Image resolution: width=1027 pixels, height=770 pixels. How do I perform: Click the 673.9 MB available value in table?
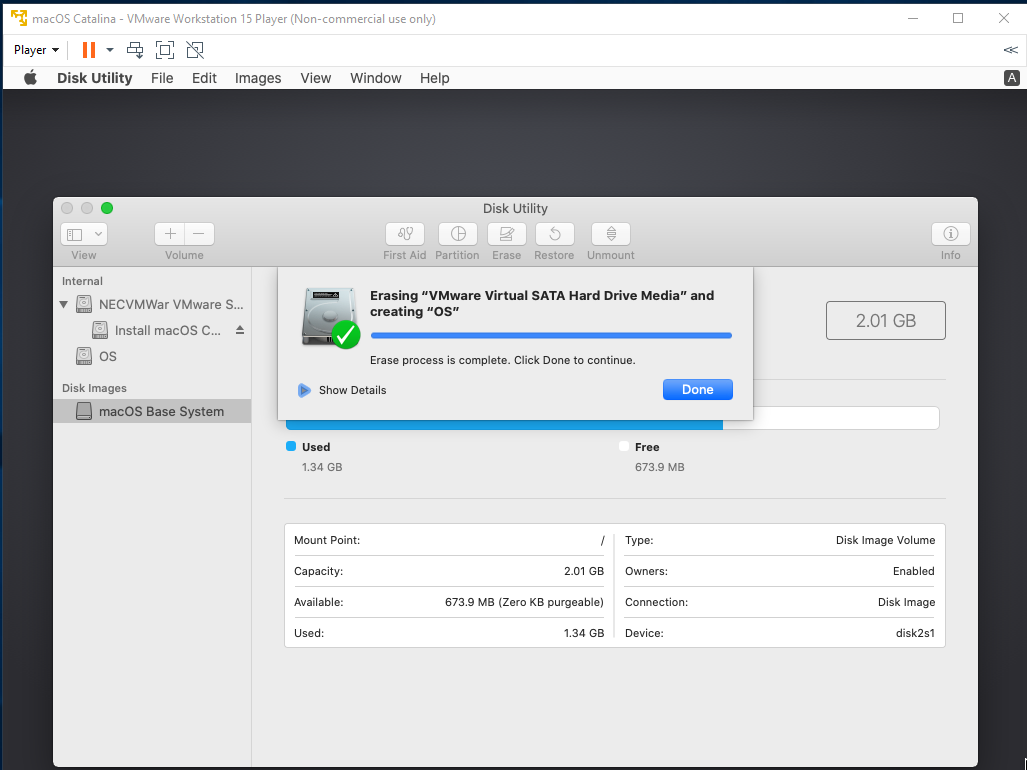[x=524, y=602]
